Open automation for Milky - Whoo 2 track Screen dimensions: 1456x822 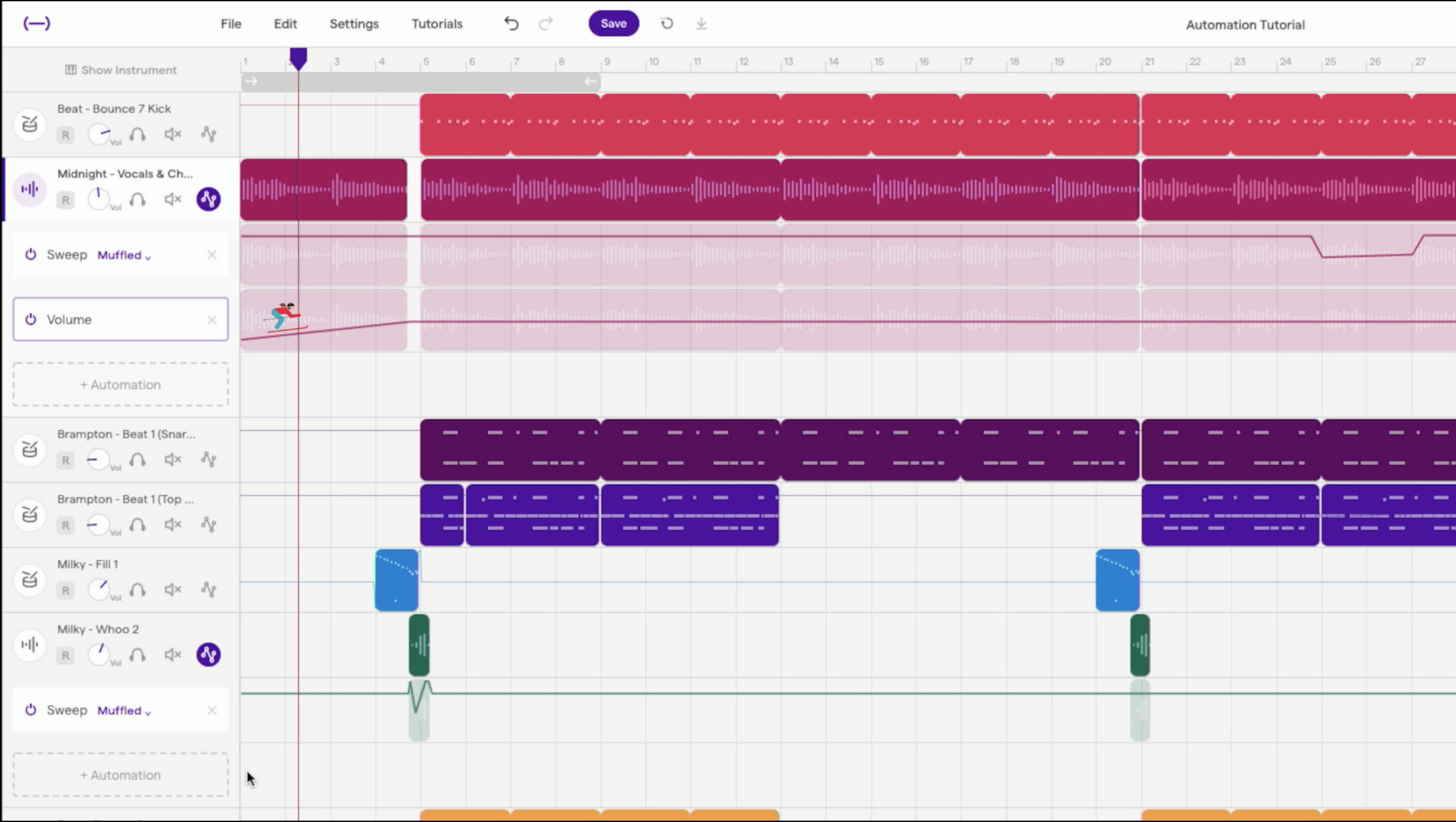tap(208, 655)
